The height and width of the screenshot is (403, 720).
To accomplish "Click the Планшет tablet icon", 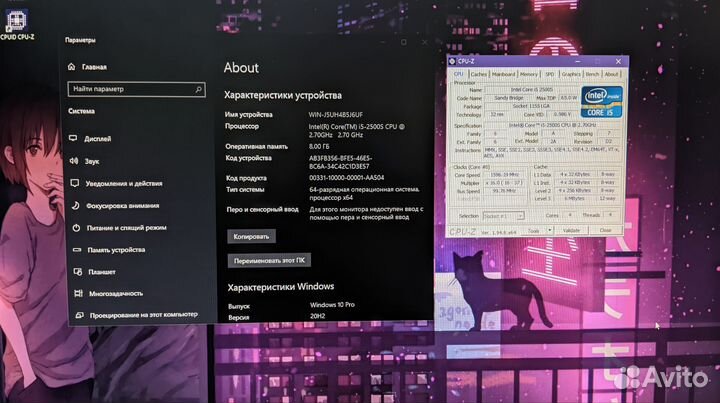I will 78,272.
